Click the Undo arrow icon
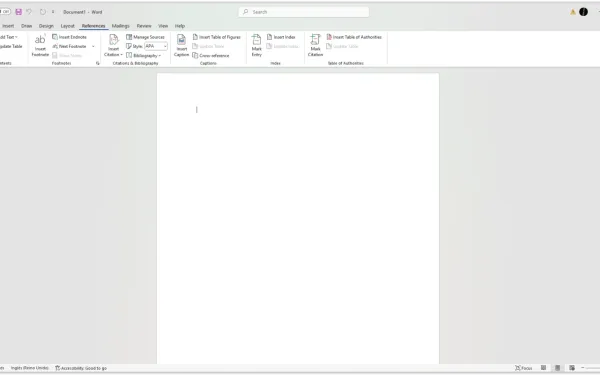 tap(29, 12)
